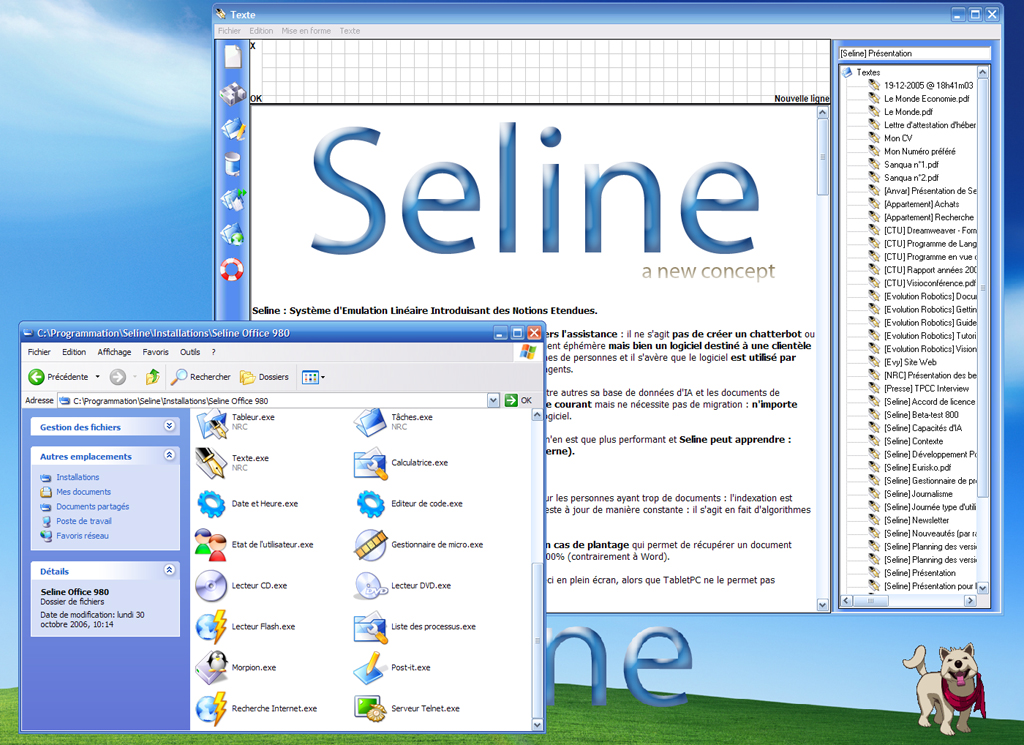Viewport: 1024px width, 745px height.
Task: Open the Favoris réseau link
Action: (x=82, y=536)
